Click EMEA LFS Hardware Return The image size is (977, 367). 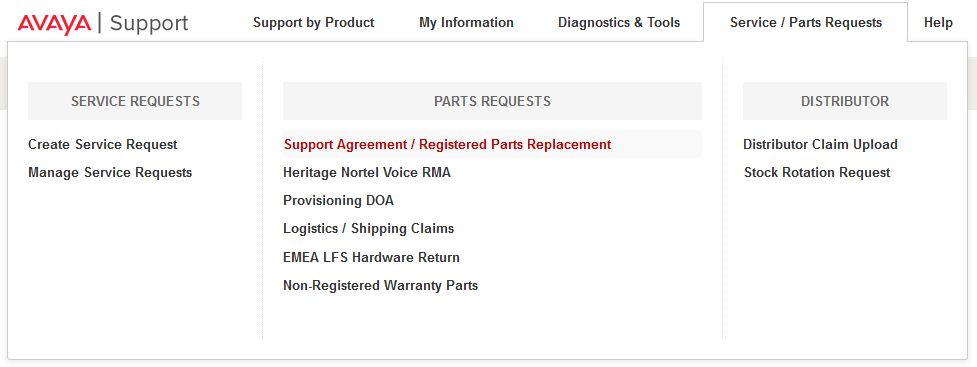coord(371,257)
